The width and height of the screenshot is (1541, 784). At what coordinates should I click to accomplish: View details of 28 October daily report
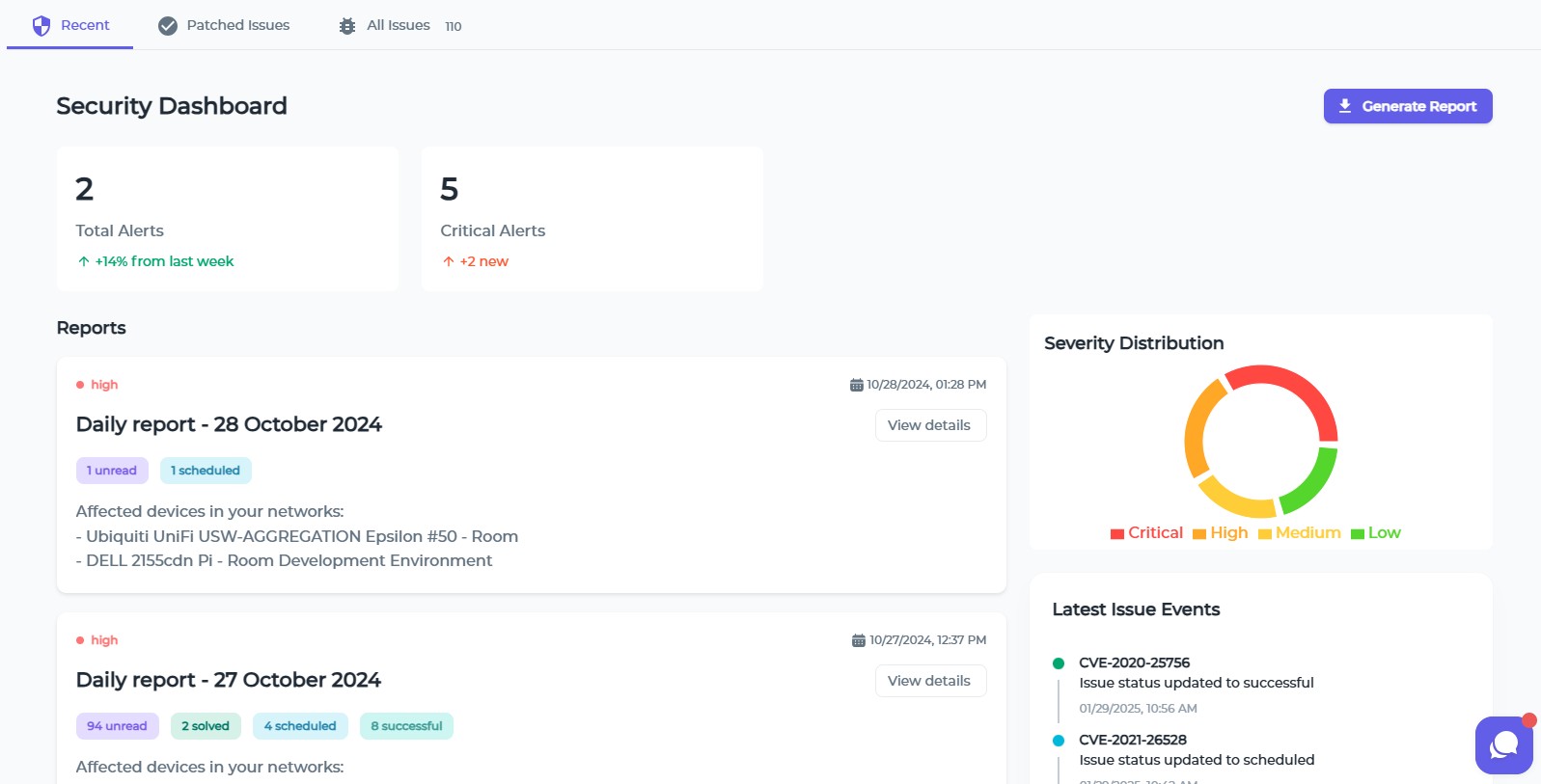(x=929, y=425)
